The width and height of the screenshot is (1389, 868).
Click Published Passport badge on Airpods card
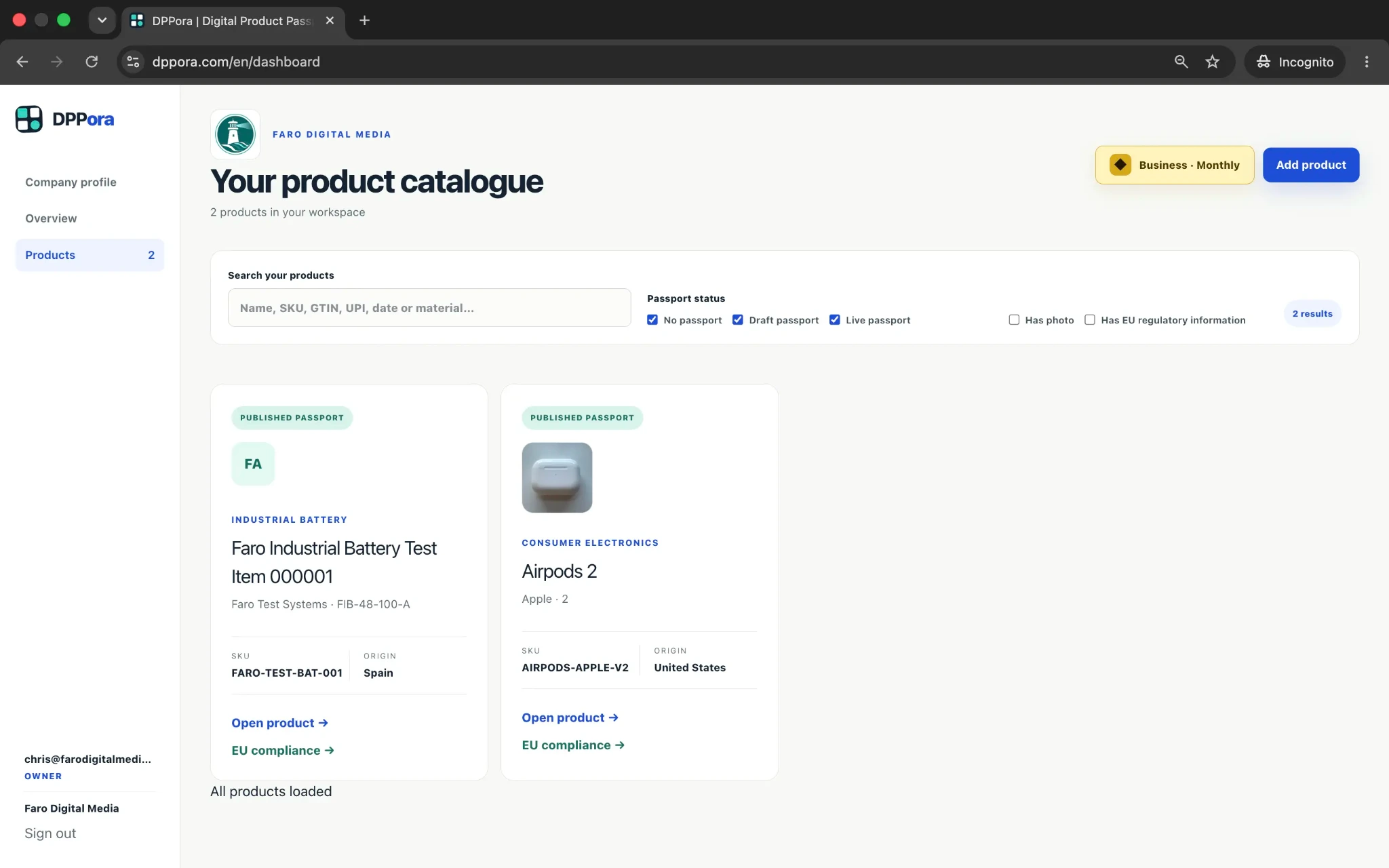point(582,418)
